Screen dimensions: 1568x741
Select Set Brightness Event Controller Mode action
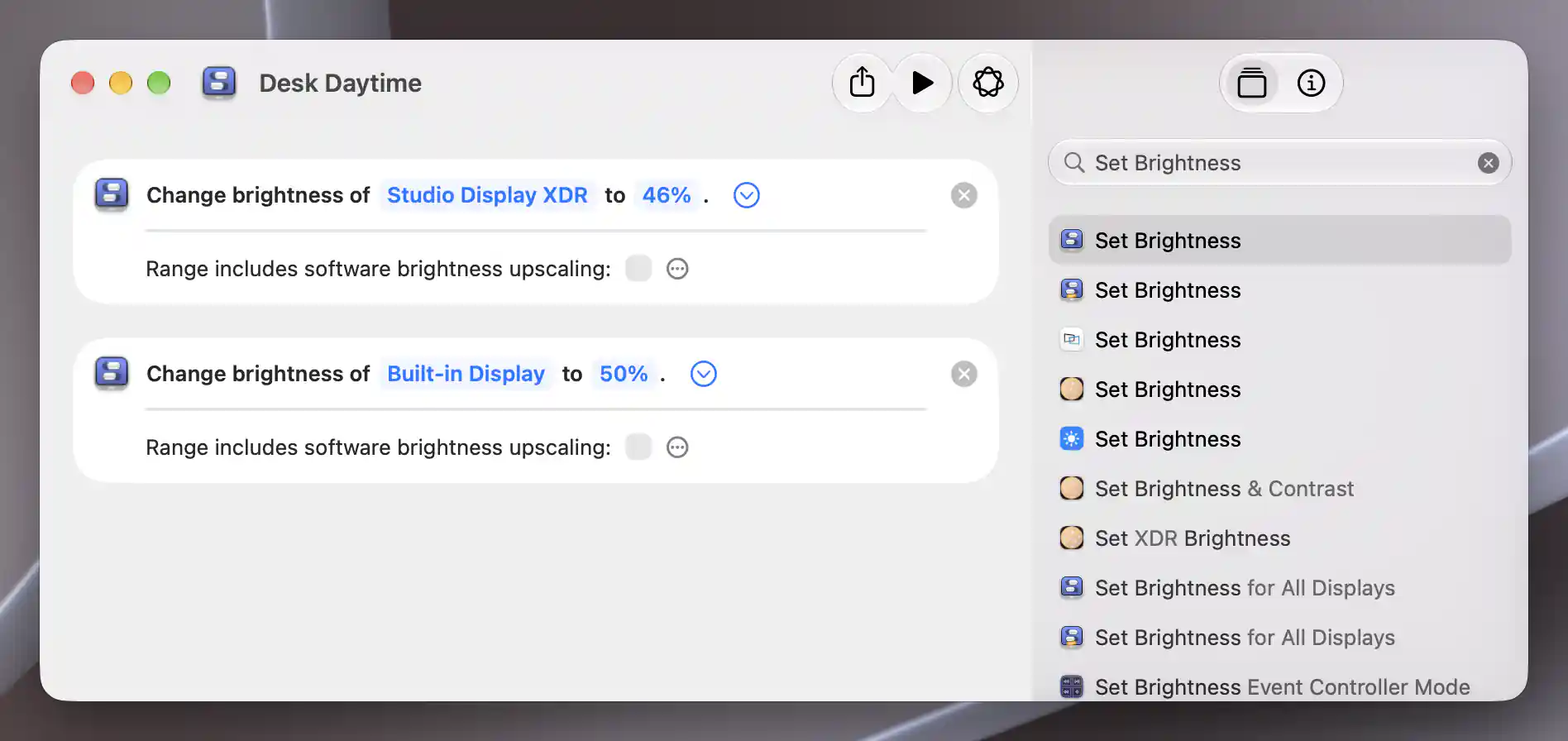pyautogui.click(x=1279, y=687)
